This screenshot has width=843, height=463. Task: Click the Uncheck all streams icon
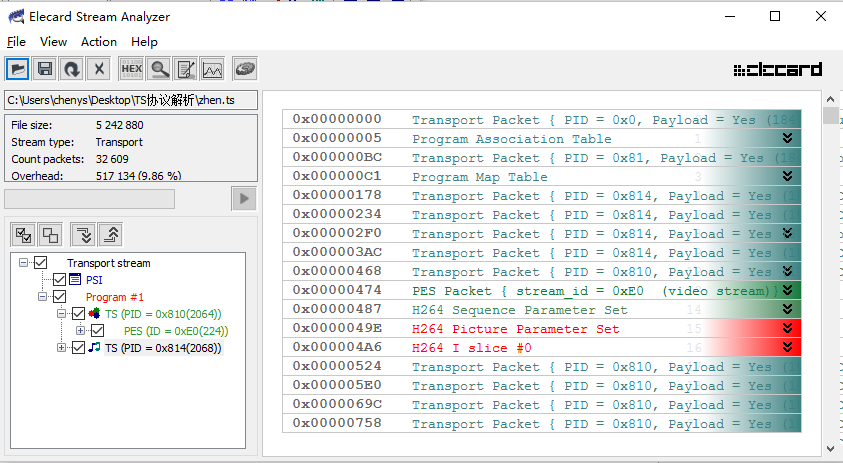coord(51,235)
